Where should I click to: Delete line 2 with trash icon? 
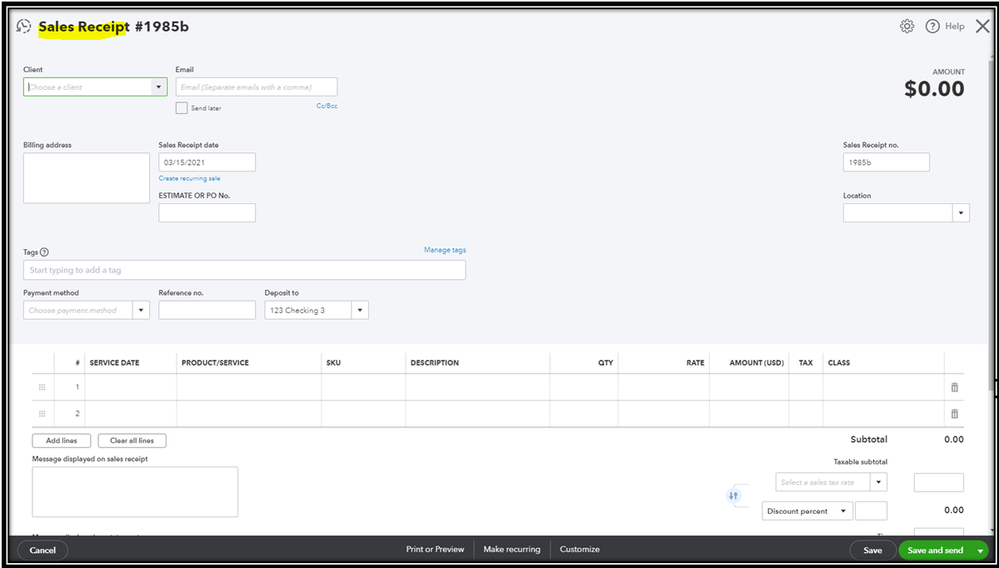(x=954, y=414)
